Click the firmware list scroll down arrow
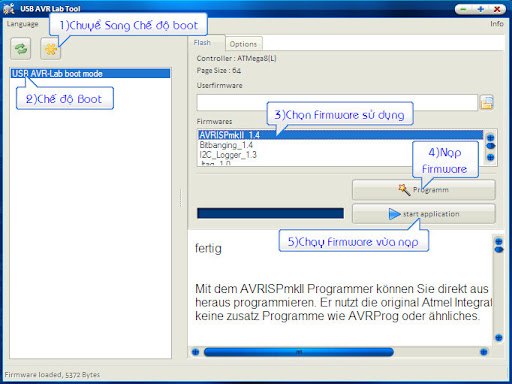512x384 pixels. [490, 157]
